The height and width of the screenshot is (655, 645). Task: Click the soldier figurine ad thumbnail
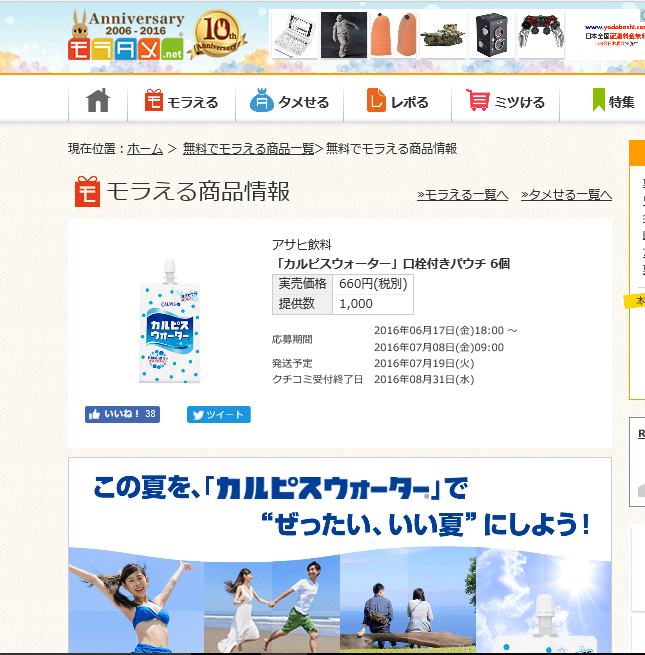point(344,35)
